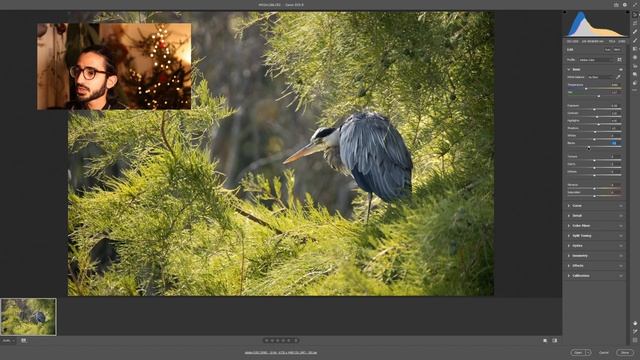Image resolution: width=640 pixels, height=360 pixels.
Task: Click the White Balance eyedropper tool
Action: [619, 77]
